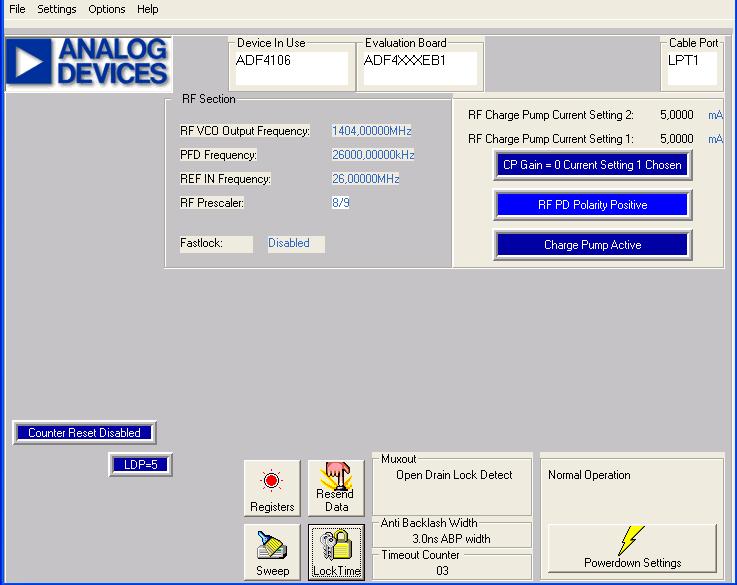Click the Fastlock Disabled value
The image size is (737, 585).
pos(296,243)
